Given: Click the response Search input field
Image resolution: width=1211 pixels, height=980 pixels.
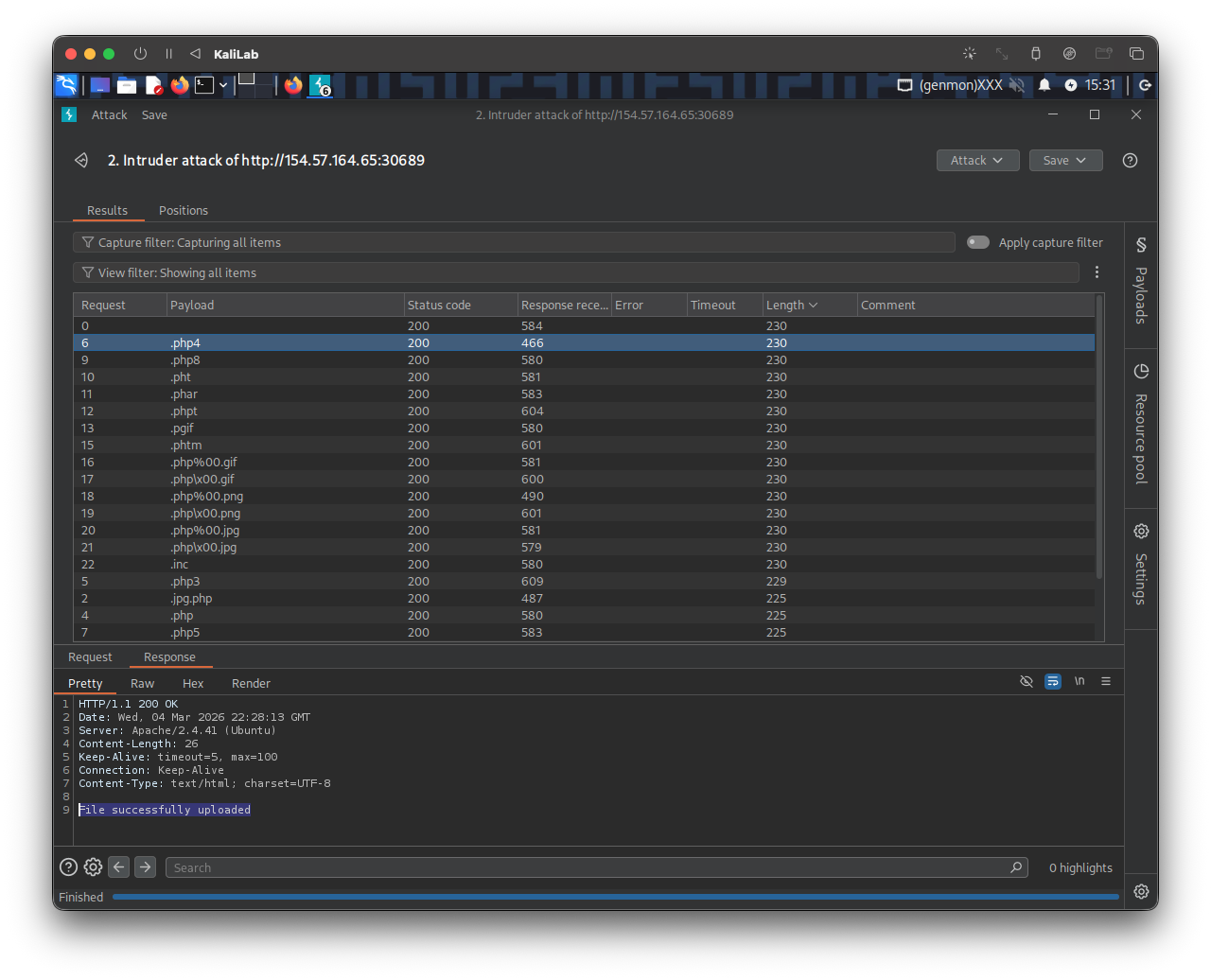Looking at the screenshot, I should click(587, 867).
